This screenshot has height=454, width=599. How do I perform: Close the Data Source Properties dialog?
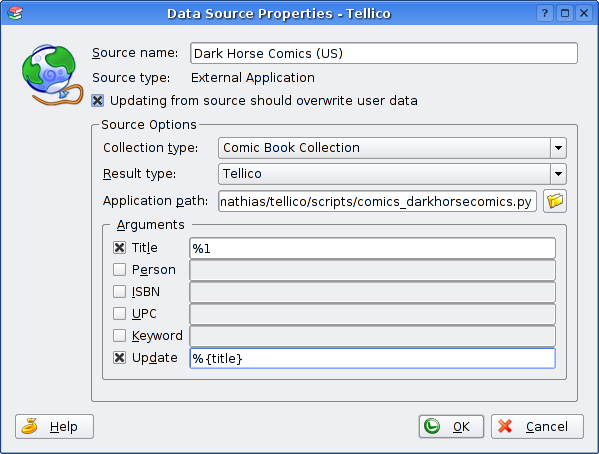coord(584,13)
